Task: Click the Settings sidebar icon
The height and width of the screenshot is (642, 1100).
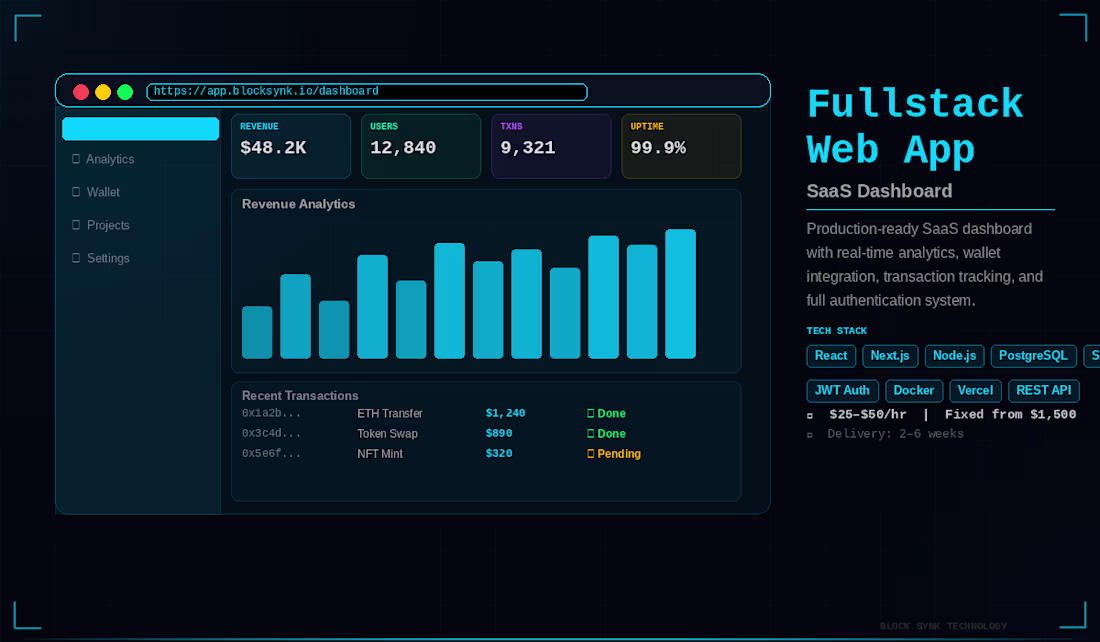Action: coord(76,258)
